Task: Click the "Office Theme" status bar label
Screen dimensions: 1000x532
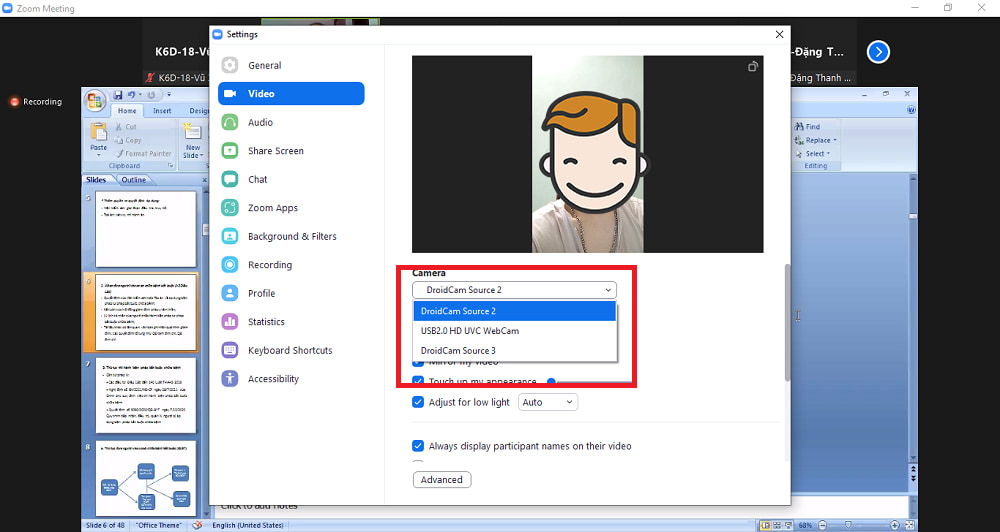Action: tap(159, 526)
